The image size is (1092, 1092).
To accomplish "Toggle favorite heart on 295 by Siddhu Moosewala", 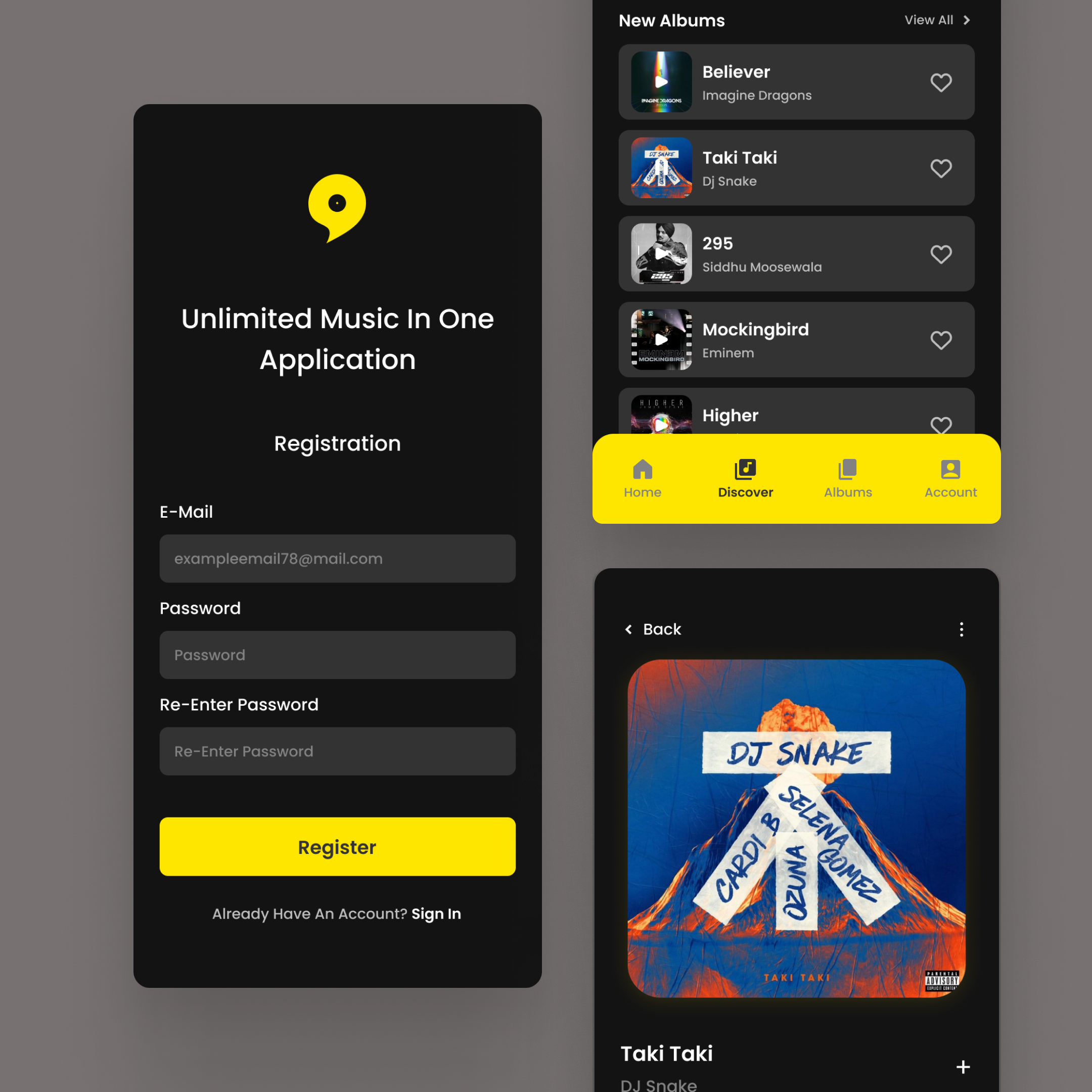I will click(x=941, y=253).
